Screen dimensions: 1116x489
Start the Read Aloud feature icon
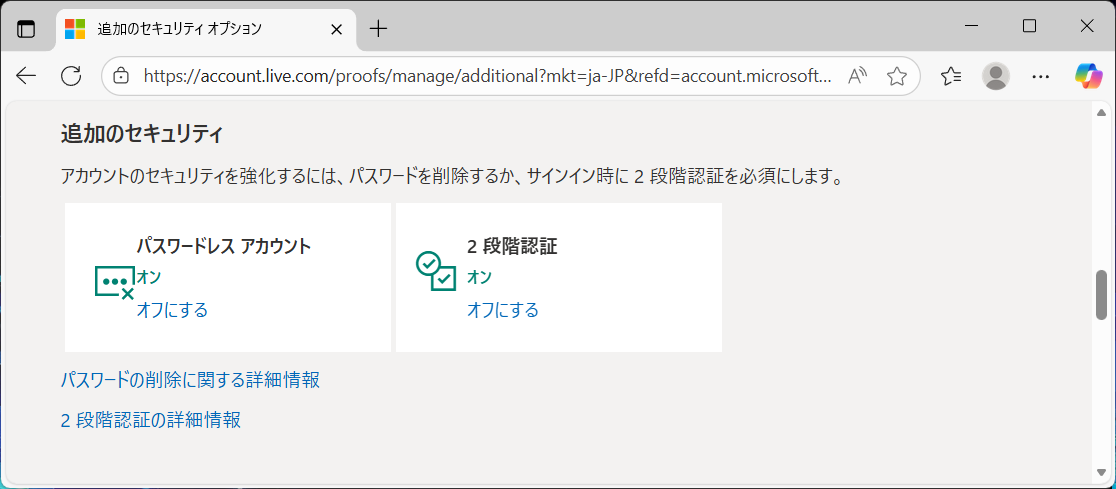[860, 76]
